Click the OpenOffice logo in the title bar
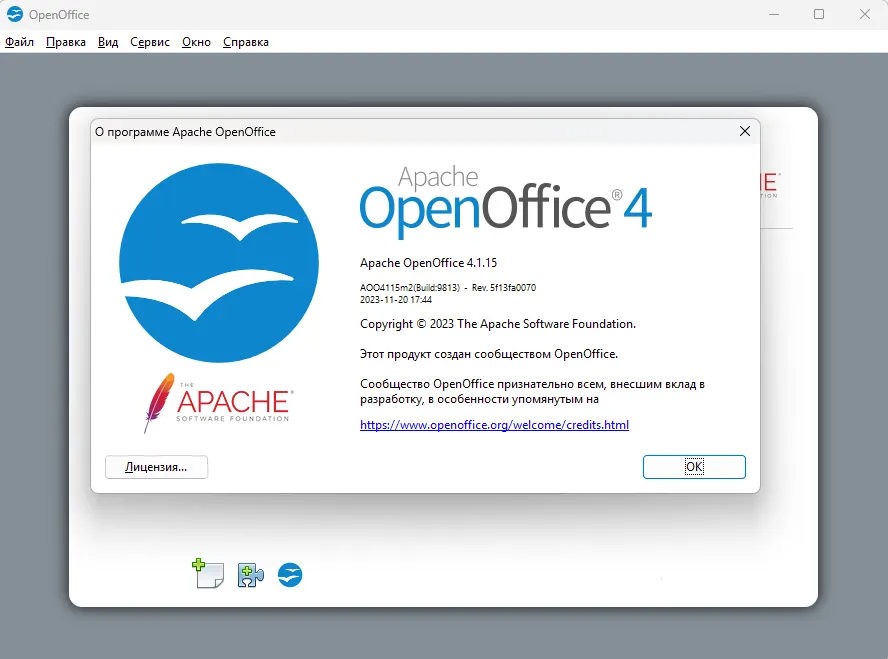The width and height of the screenshot is (888, 659). pyautogui.click(x=14, y=14)
